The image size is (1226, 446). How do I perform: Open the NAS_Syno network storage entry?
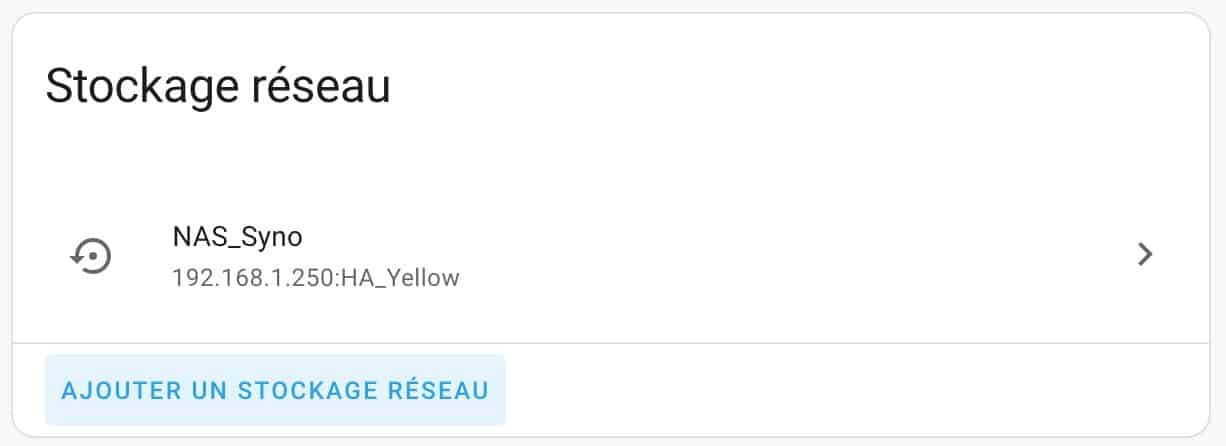click(x=613, y=256)
